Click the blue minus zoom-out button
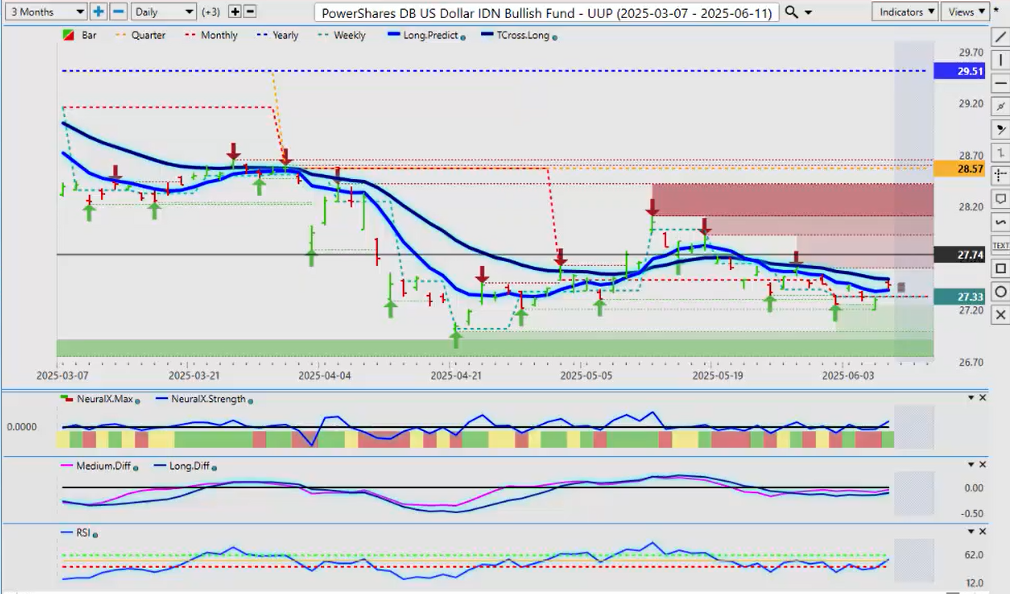This screenshot has height=594, width=1010. pyautogui.click(x=118, y=12)
